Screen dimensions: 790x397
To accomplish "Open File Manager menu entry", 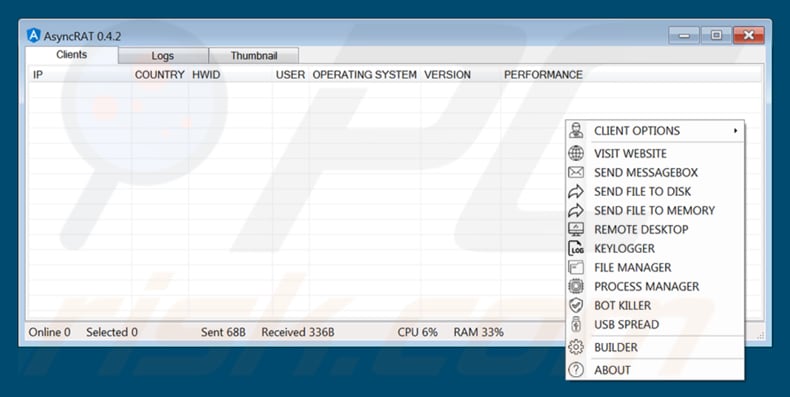I will [655, 268].
